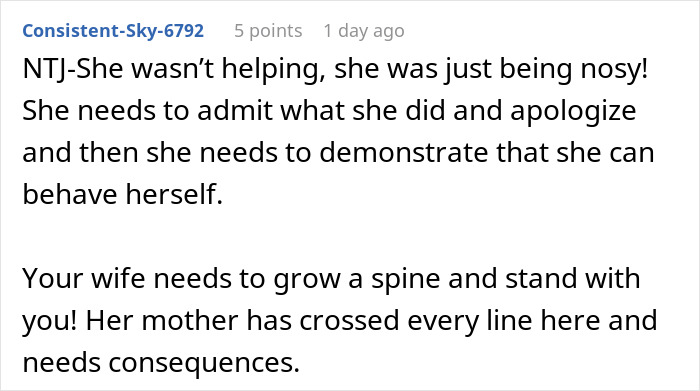The image size is (700, 391).
Task: Click the word "demonstrate" in third line
Action: click(x=404, y=153)
